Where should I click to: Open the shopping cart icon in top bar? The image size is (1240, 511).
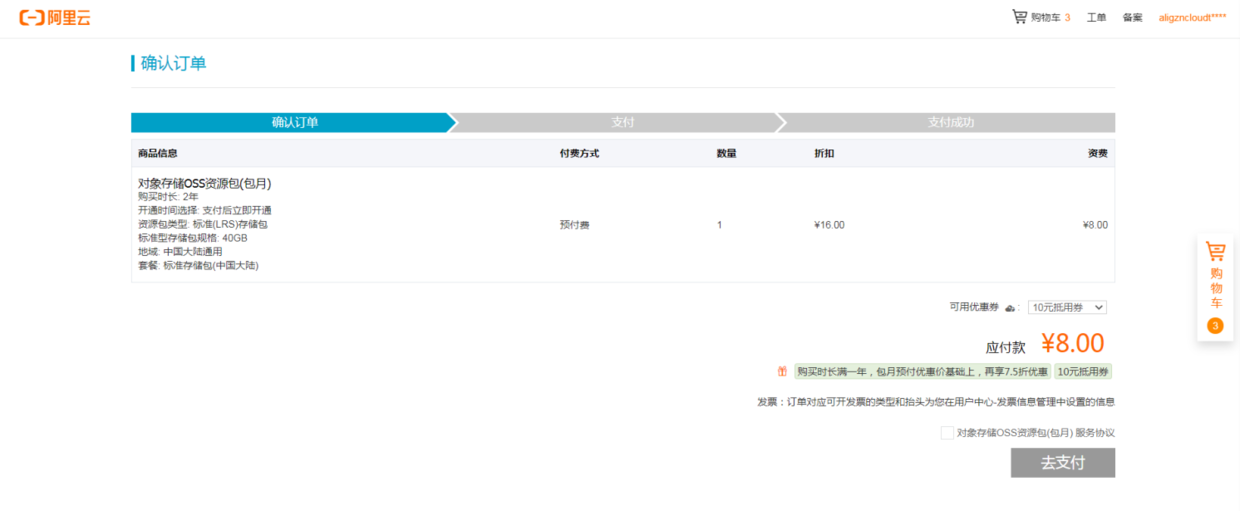(1019, 17)
